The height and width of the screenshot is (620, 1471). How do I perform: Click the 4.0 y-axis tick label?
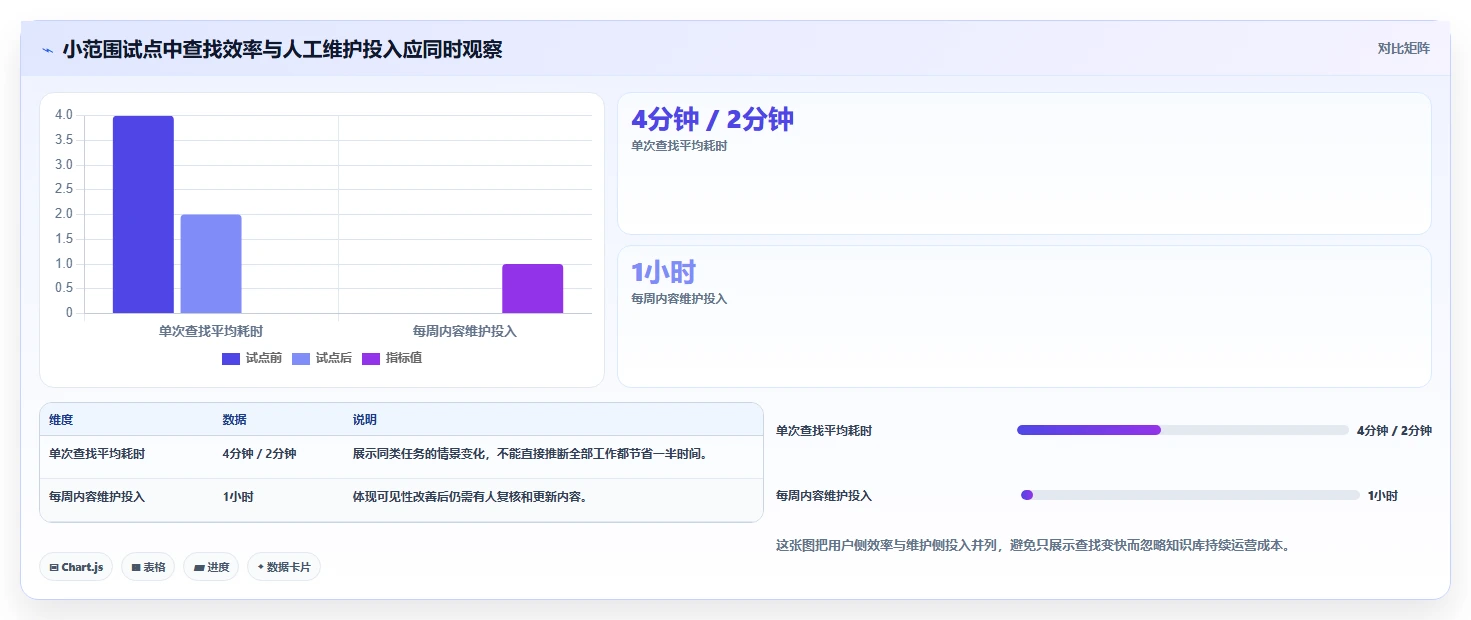click(x=64, y=115)
